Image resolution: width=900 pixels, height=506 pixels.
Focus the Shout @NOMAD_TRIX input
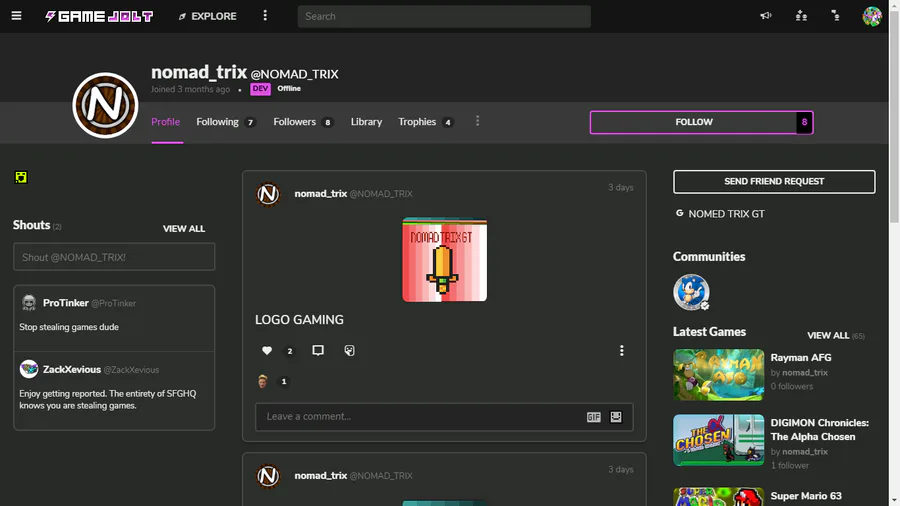(x=114, y=256)
